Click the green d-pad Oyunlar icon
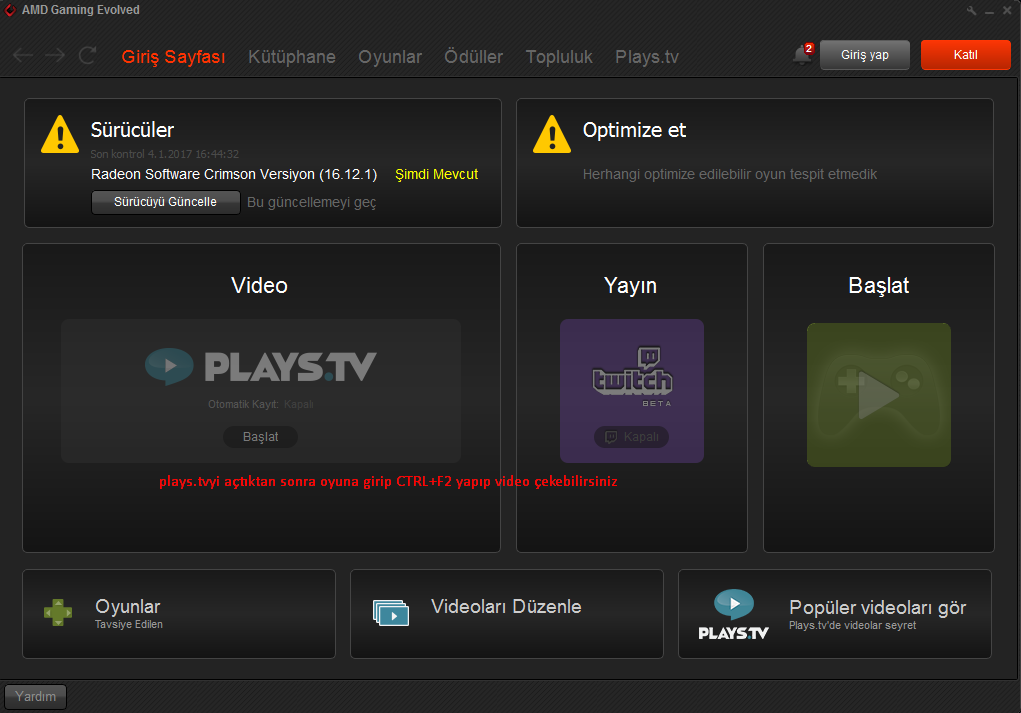The image size is (1021, 713). pos(58,613)
